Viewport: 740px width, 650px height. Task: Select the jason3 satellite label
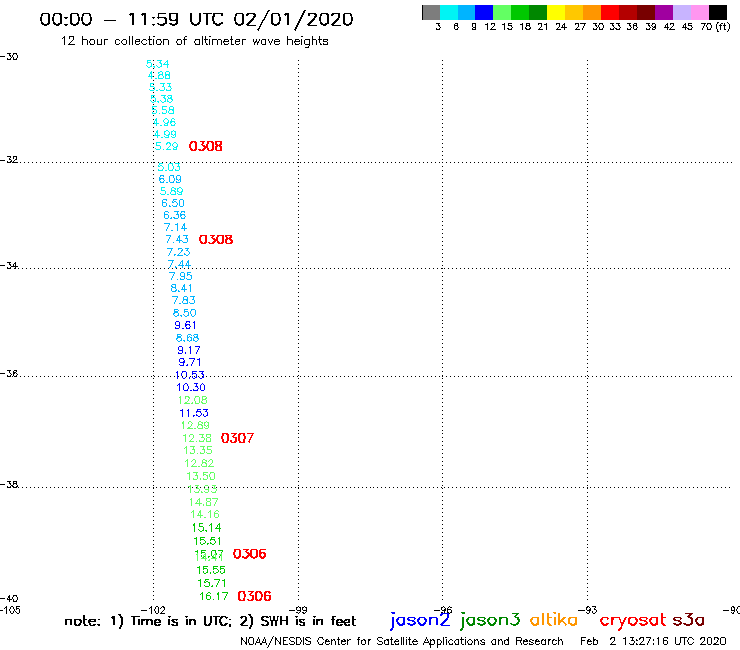(x=490, y=620)
